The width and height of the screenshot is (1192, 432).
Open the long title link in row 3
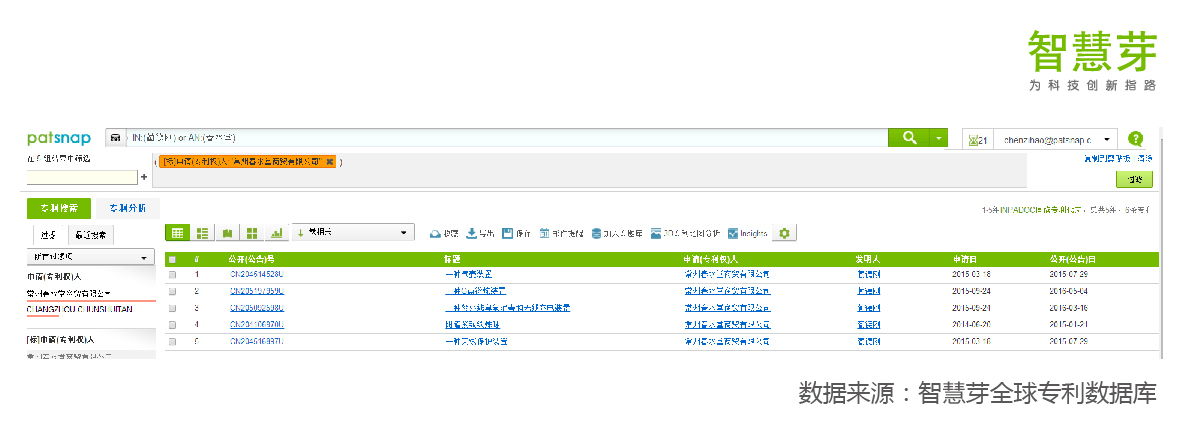point(507,308)
